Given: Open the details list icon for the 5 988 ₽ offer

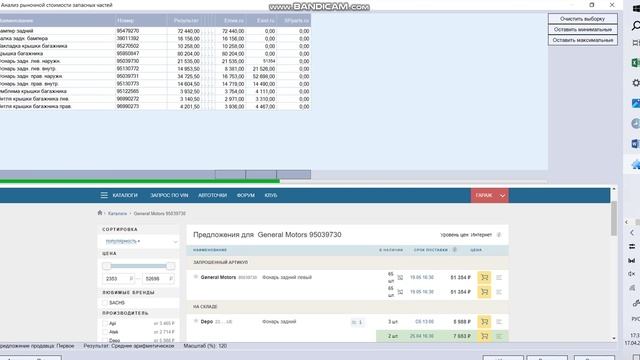Looking at the screenshot, I should pyautogui.click(x=499, y=322).
